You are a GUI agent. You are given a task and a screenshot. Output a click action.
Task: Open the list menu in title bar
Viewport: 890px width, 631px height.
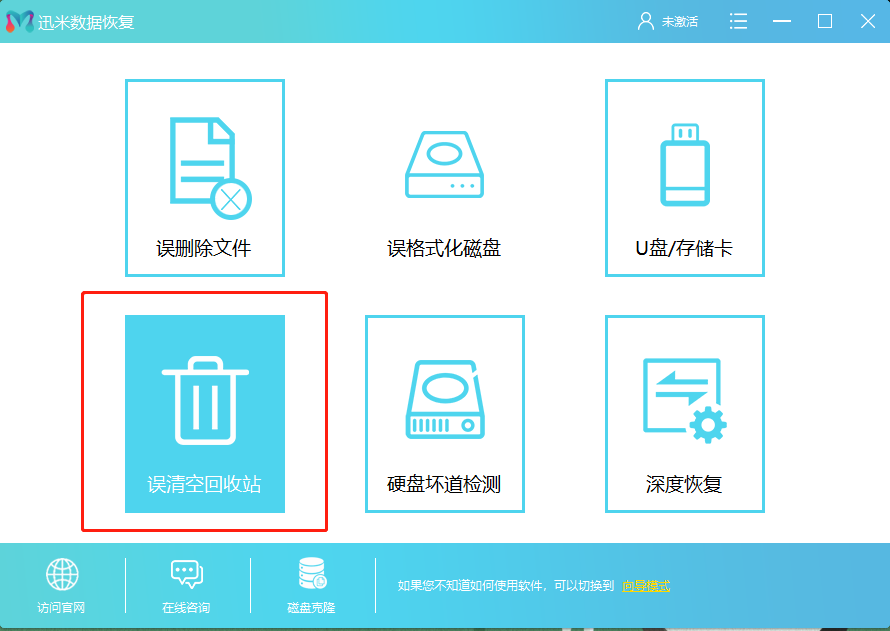[738, 21]
